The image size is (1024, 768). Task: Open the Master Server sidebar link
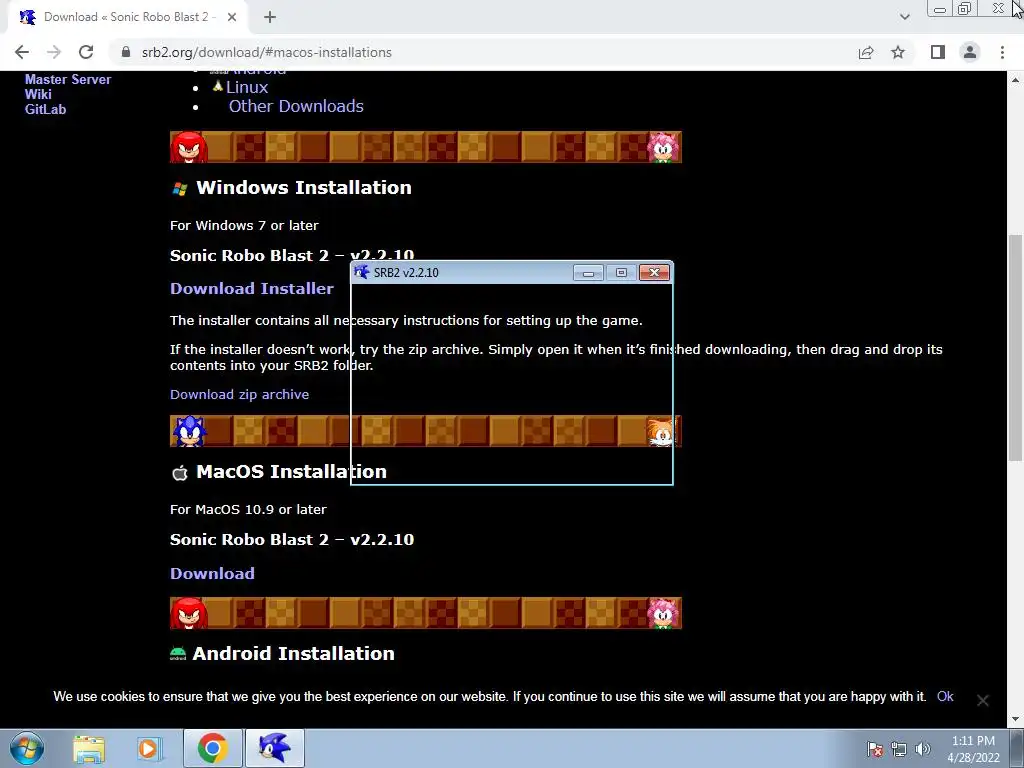point(68,79)
